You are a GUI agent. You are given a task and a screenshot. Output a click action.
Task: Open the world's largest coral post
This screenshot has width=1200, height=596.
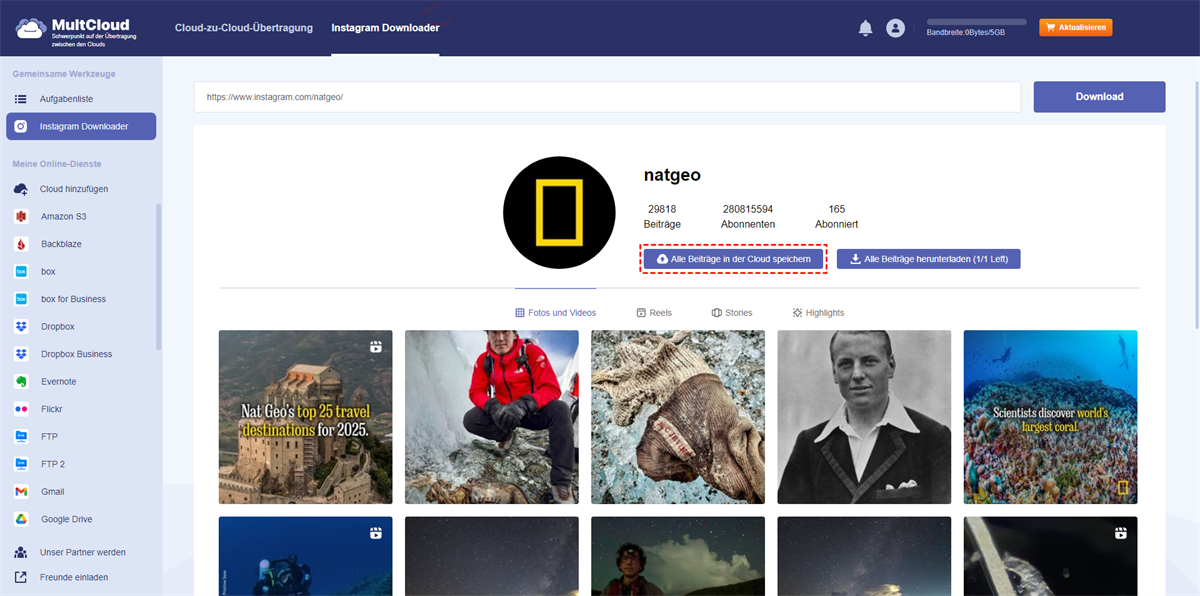(1050, 417)
